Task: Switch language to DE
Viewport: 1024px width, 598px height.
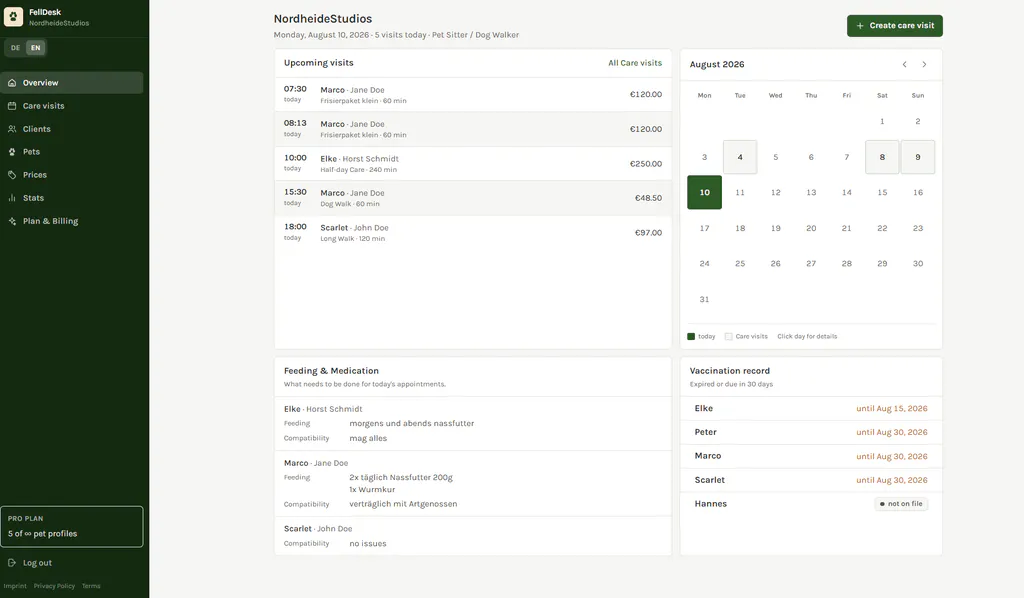Action: point(15,48)
